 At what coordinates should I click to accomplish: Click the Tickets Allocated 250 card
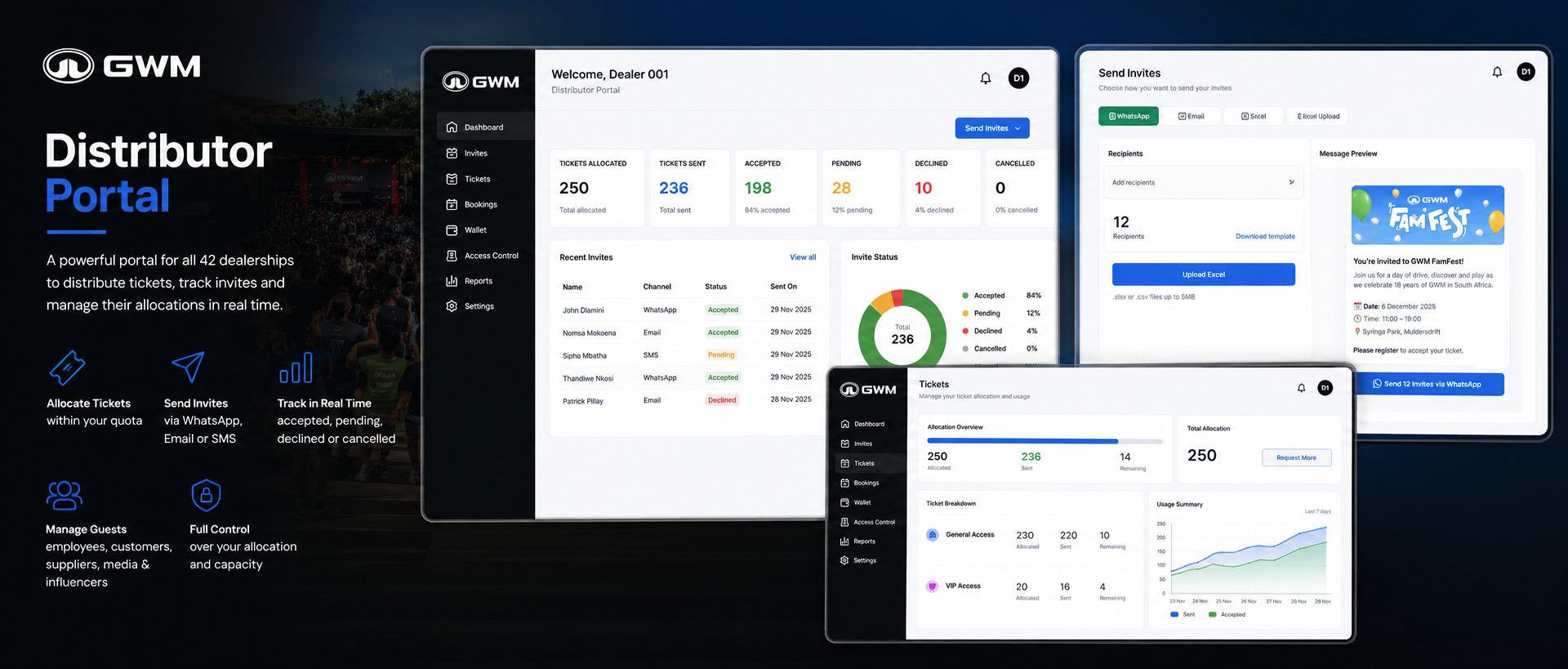[x=597, y=188]
